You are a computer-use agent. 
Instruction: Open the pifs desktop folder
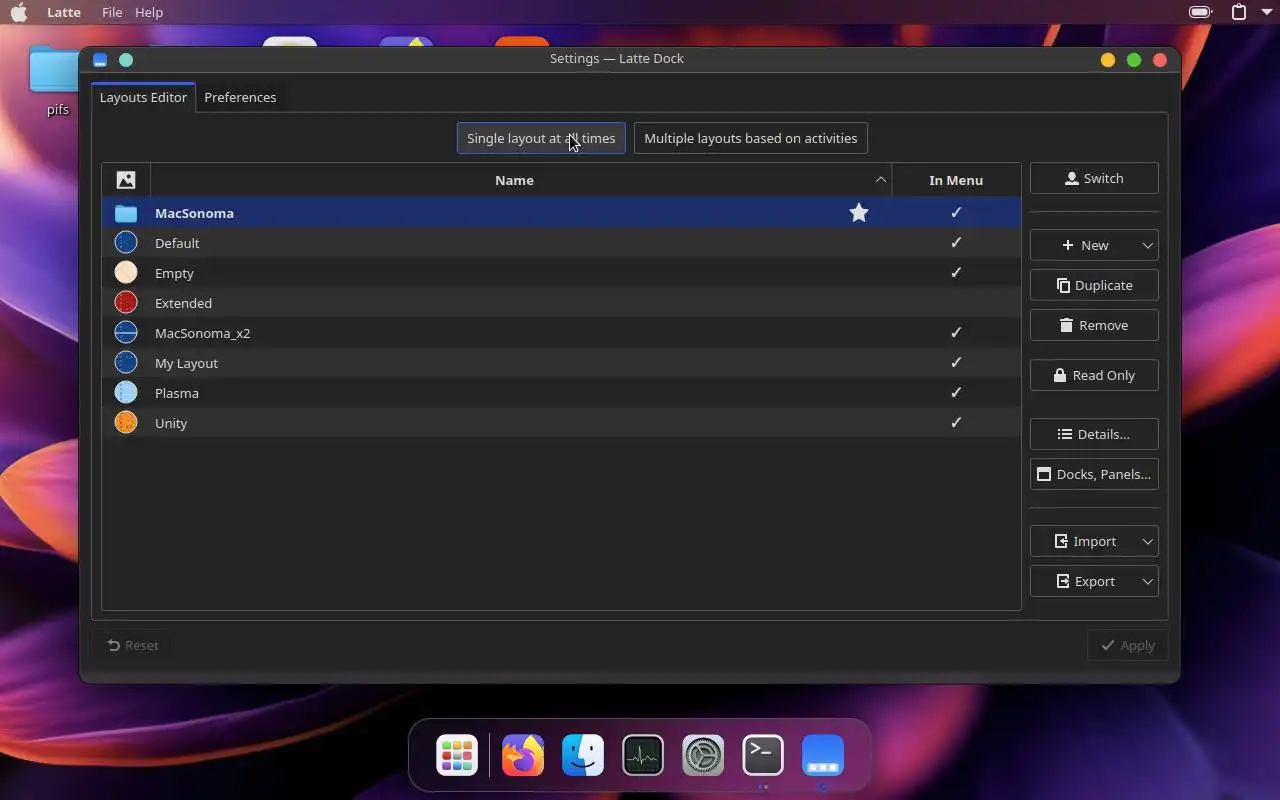click(57, 80)
